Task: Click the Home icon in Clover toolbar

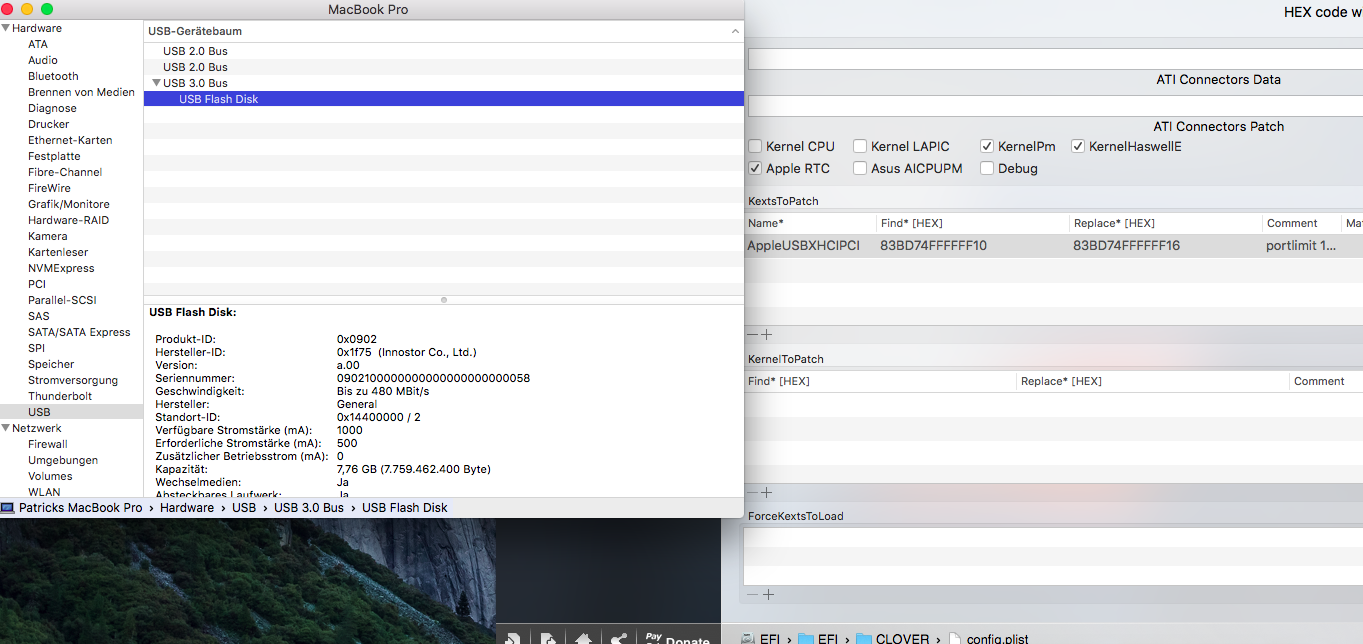Action: pos(583,638)
